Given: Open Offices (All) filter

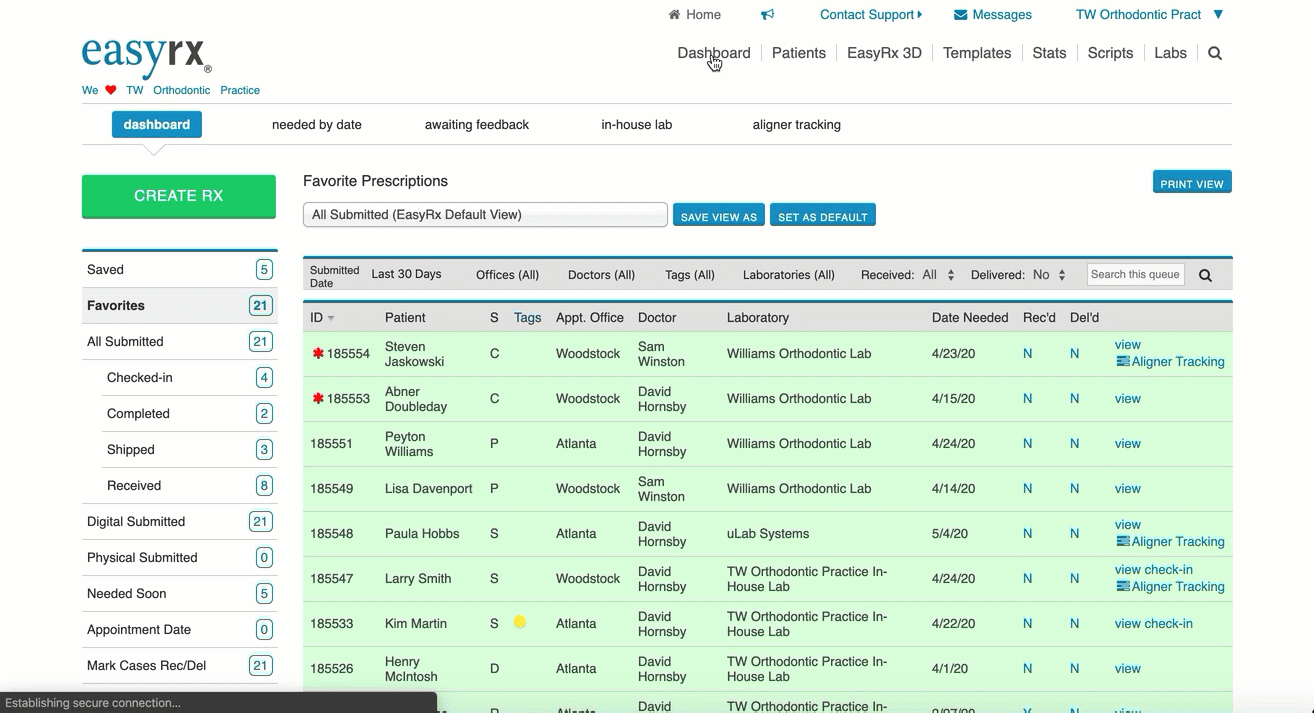Looking at the screenshot, I should tap(507, 275).
